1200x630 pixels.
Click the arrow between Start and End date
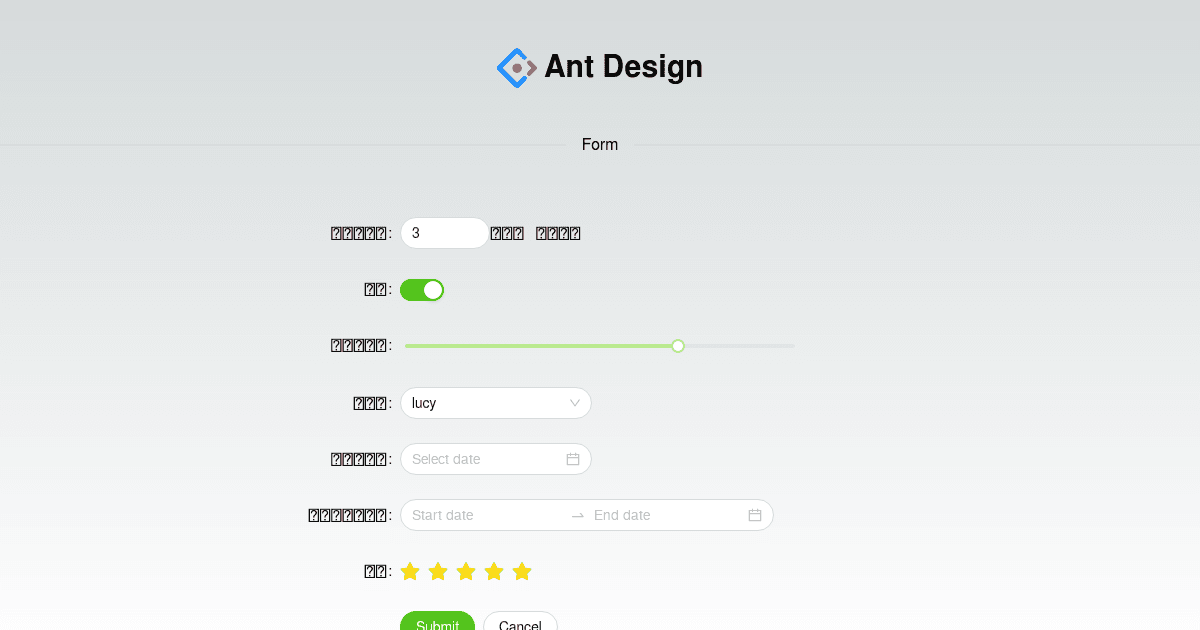(x=577, y=516)
